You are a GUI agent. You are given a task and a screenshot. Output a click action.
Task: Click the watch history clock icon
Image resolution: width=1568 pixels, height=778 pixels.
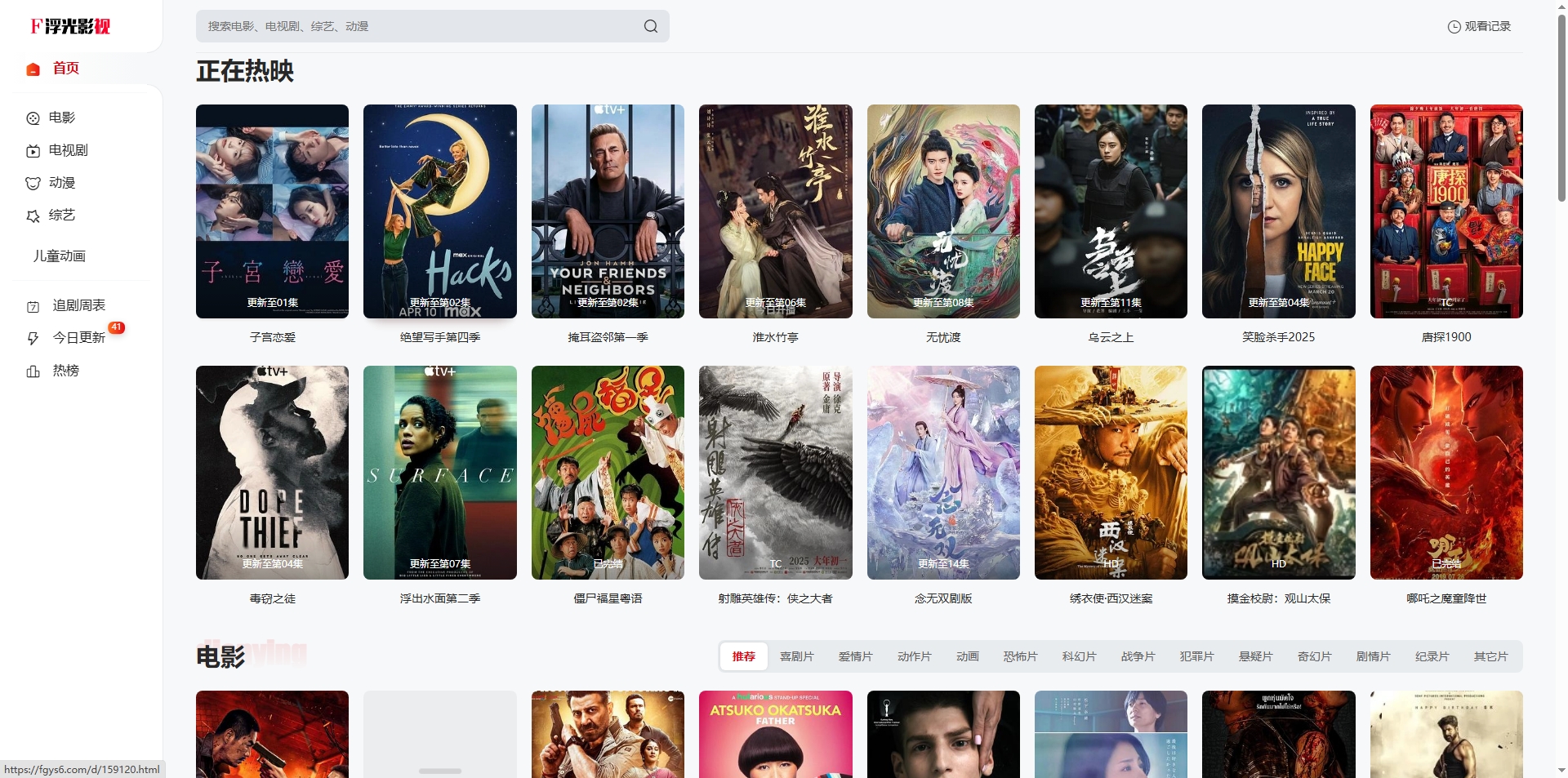1454,27
